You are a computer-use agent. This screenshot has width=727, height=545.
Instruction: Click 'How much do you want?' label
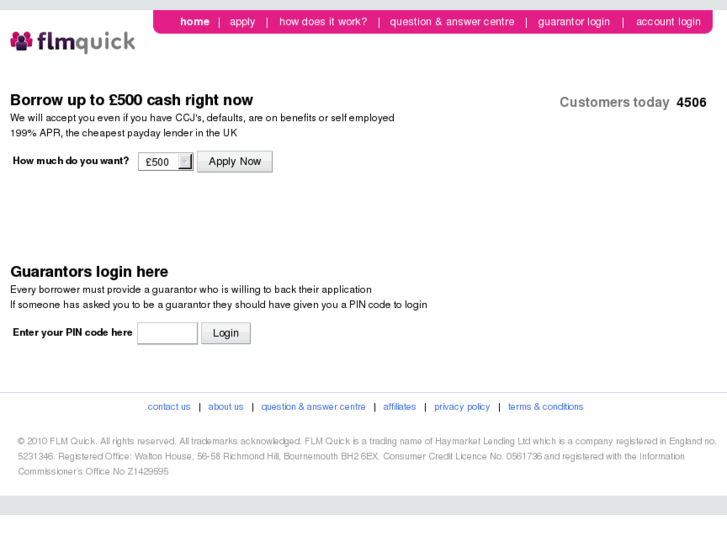(x=71, y=160)
